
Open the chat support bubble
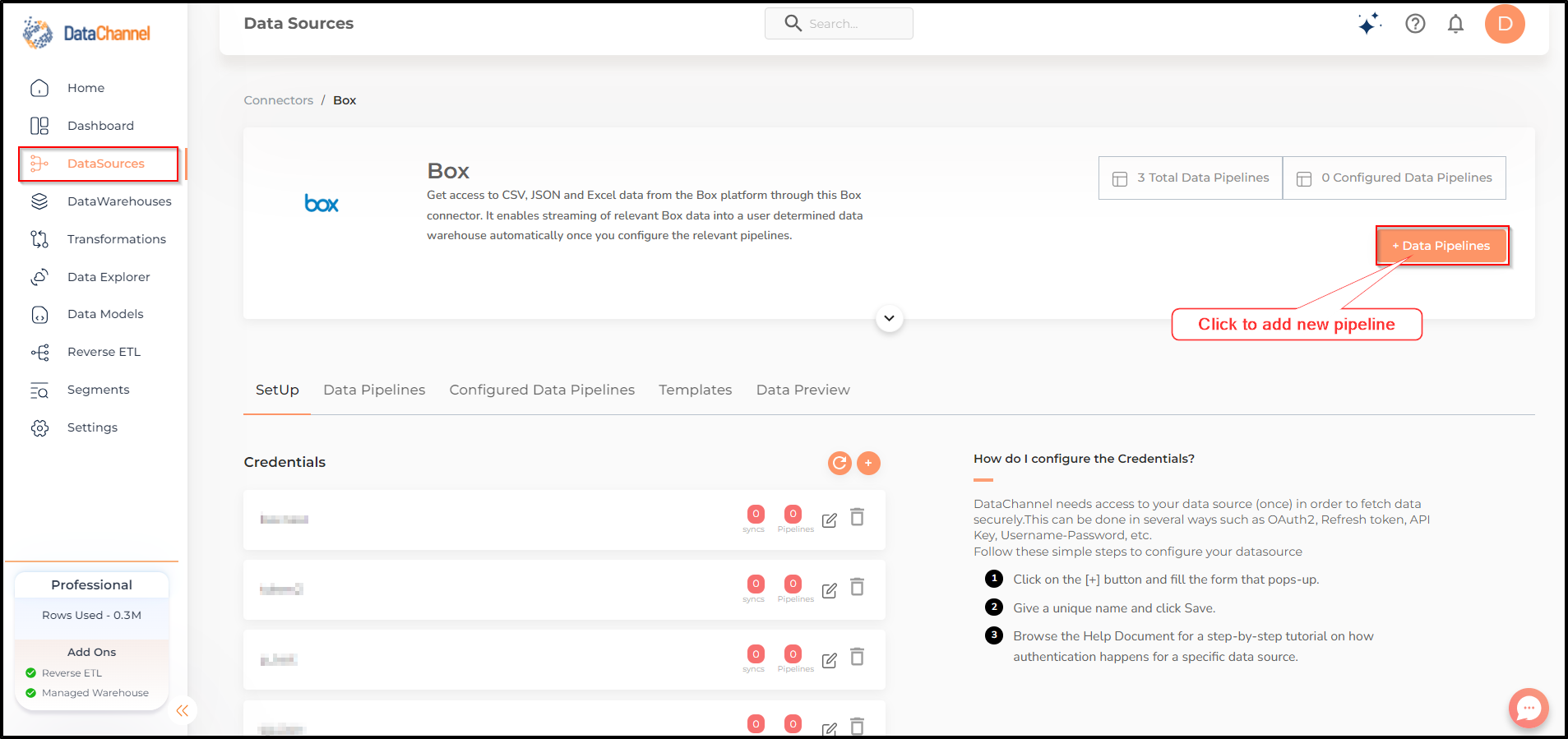(x=1529, y=708)
